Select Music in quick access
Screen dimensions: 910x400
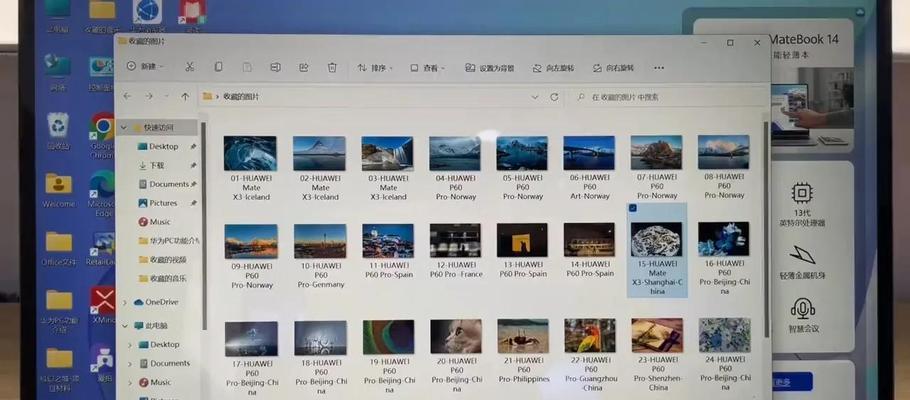tap(154, 222)
